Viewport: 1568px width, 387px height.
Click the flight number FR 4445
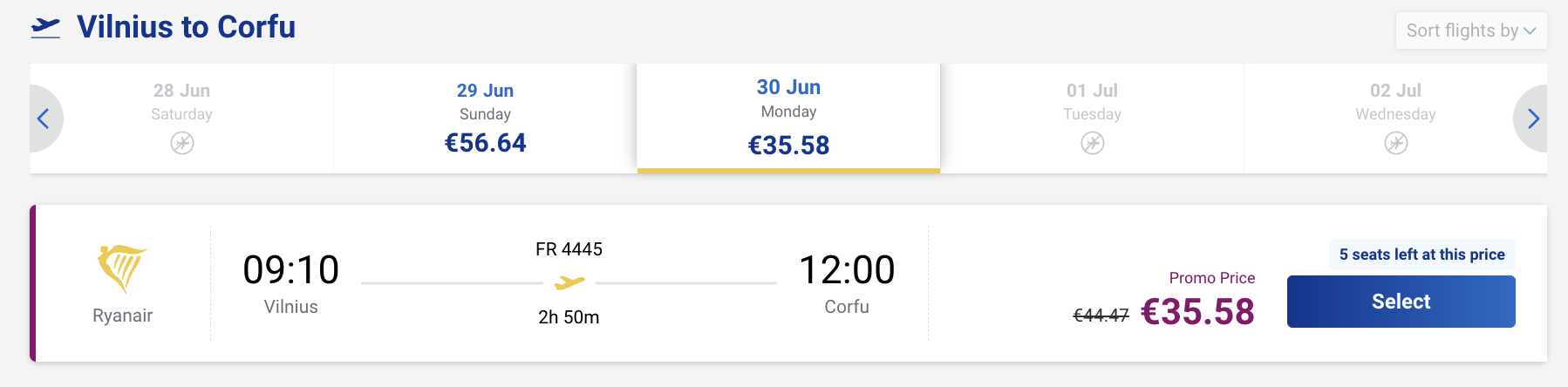pos(569,249)
